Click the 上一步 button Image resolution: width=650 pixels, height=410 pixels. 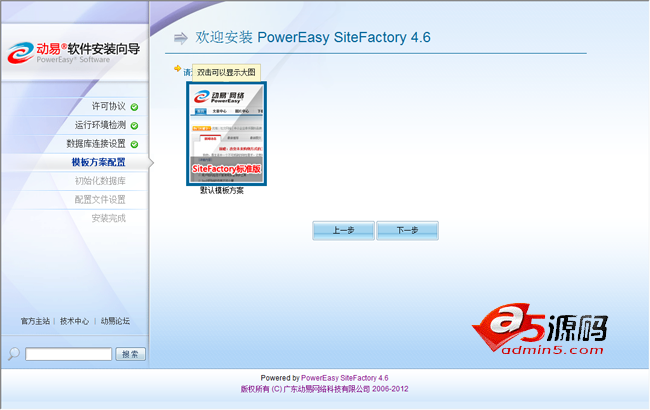pyautogui.click(x=343, y=230)
